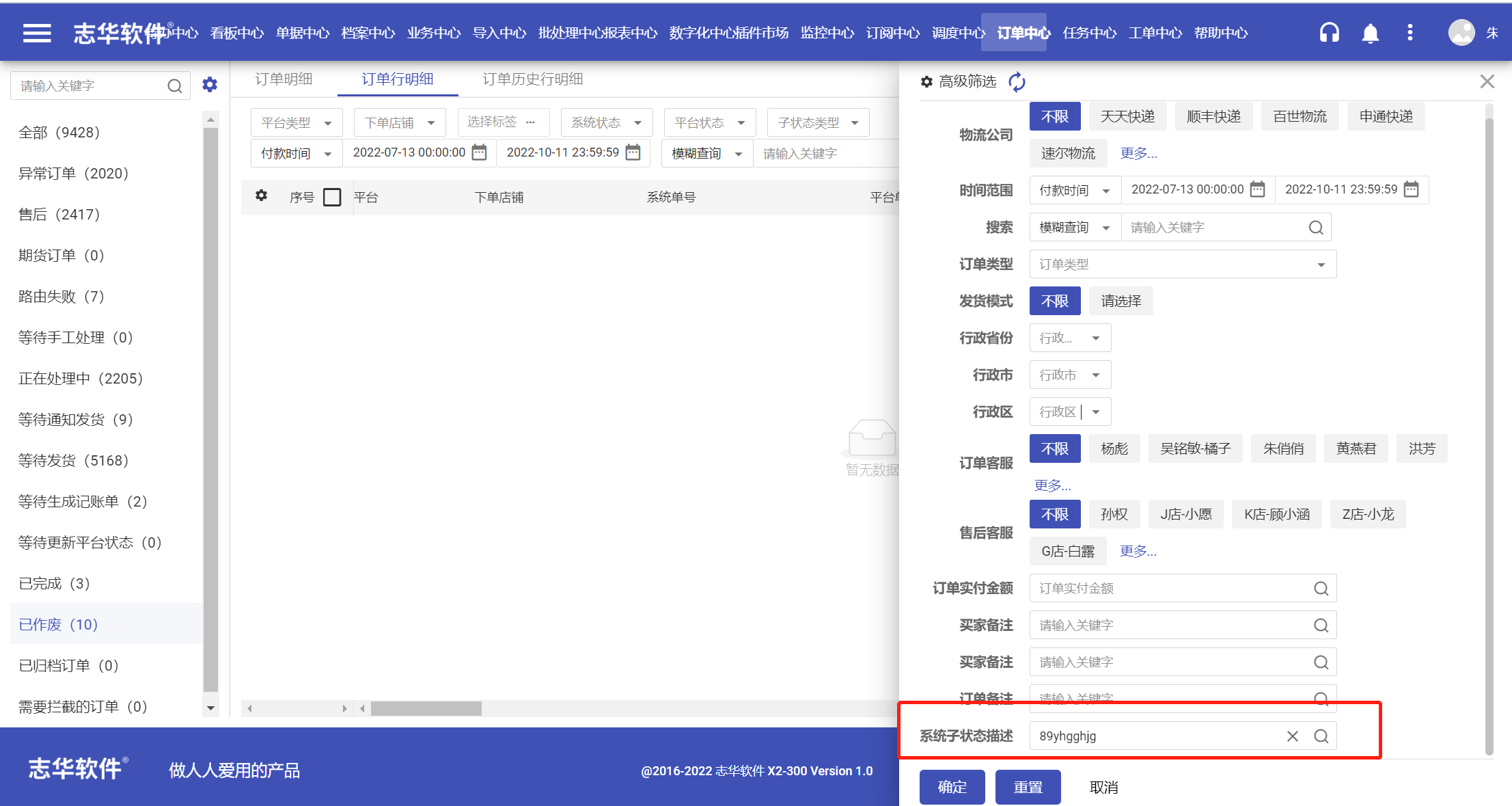This screenshot has width=1512, height=806.
Task: Open 任务中心 in top navigation
Action: pos(1089,33)
